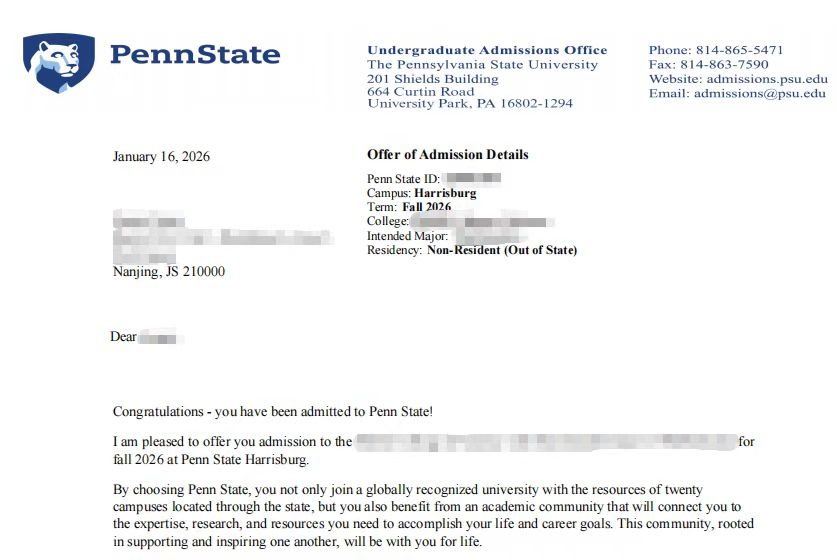The width and height of the screenshot is (837, 560).
Task: Click the Nanjing, JS 210000 address line
Action: [x=169, y=271]
